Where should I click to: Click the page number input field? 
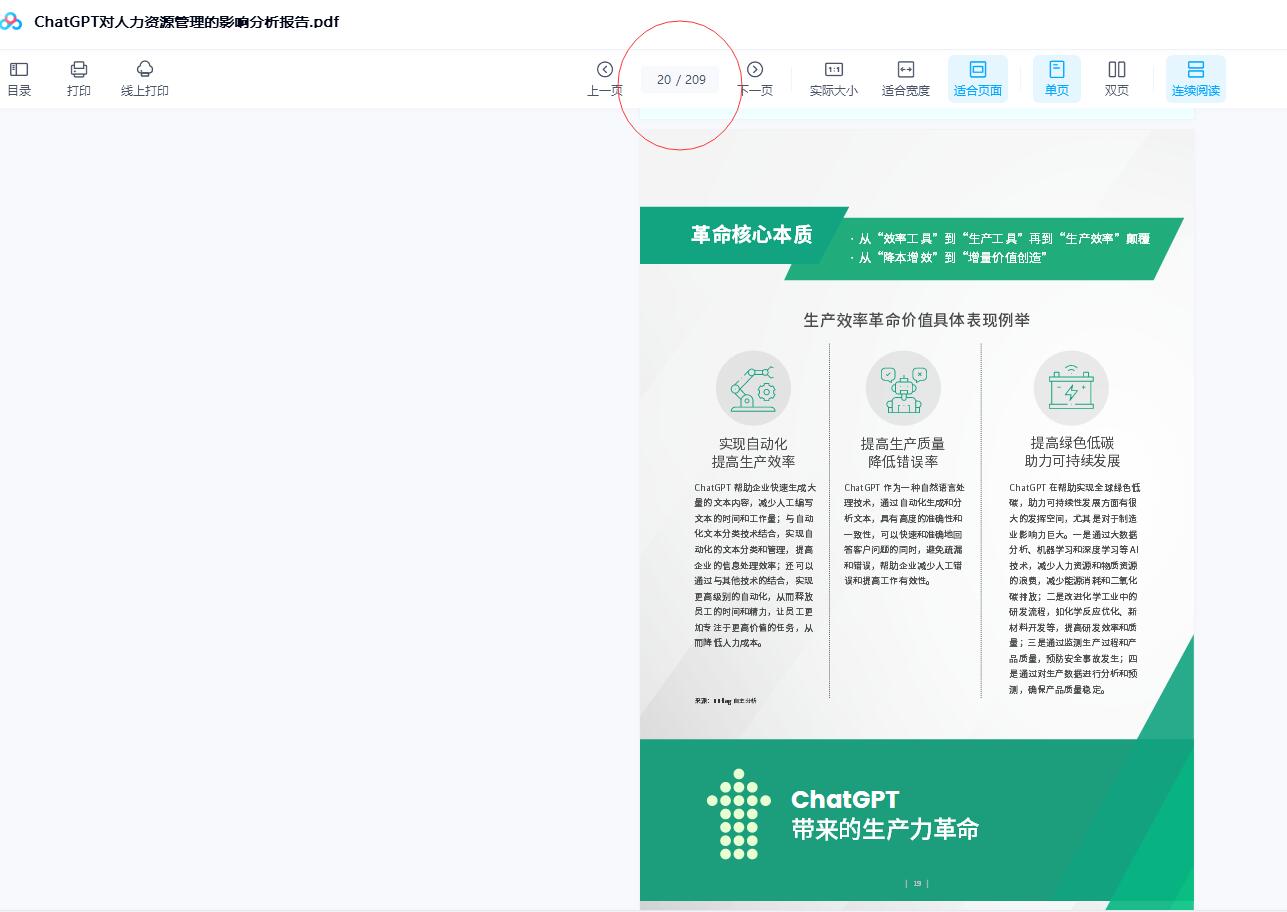coord(680,79)
